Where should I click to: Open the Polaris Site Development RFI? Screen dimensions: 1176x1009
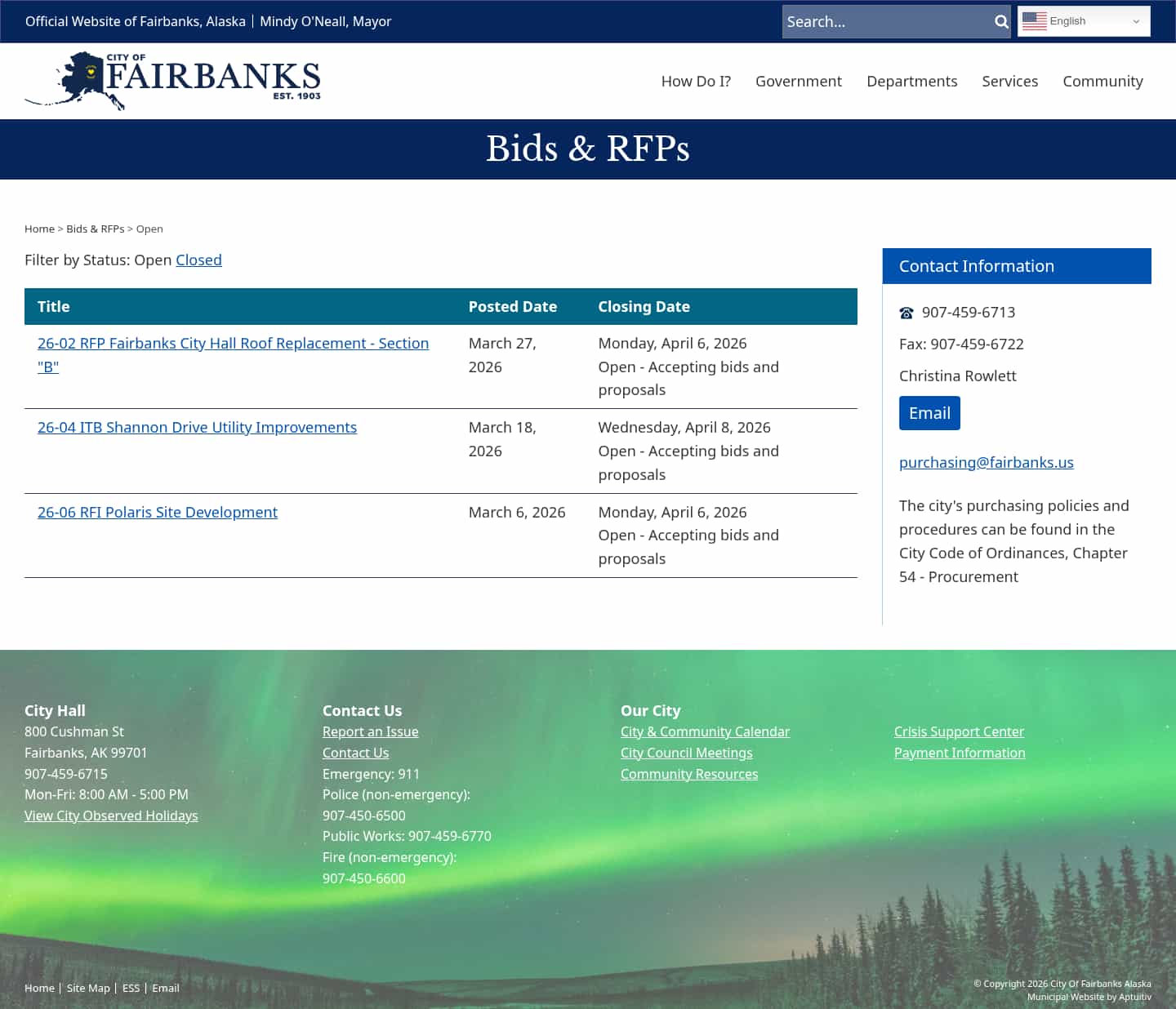[x=157, y=512]
